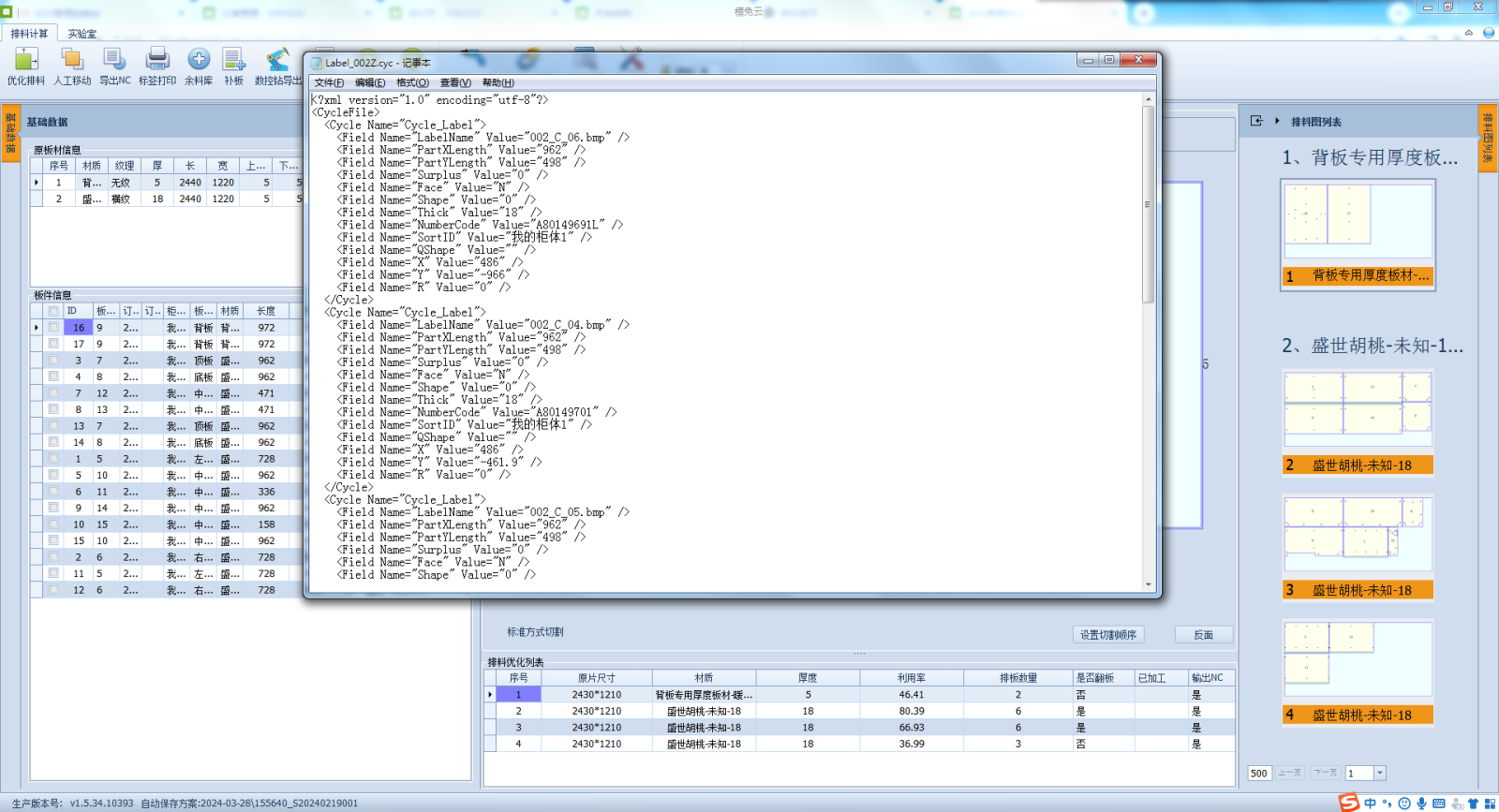Open the Notepad 格式(O) menu
This screenshot has width=1499, height=812.
pyautogui.click(x=412, y=82)
